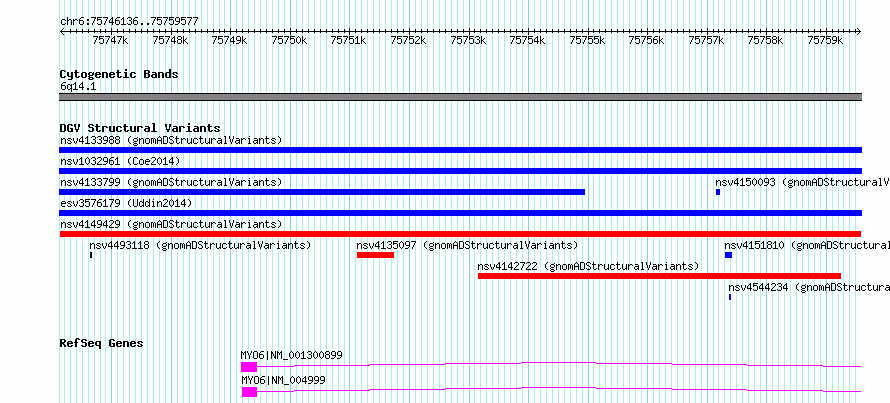Select the nsv1032961 (Coe2014) variant bar

pyautogui.click(x=460, y=171)
